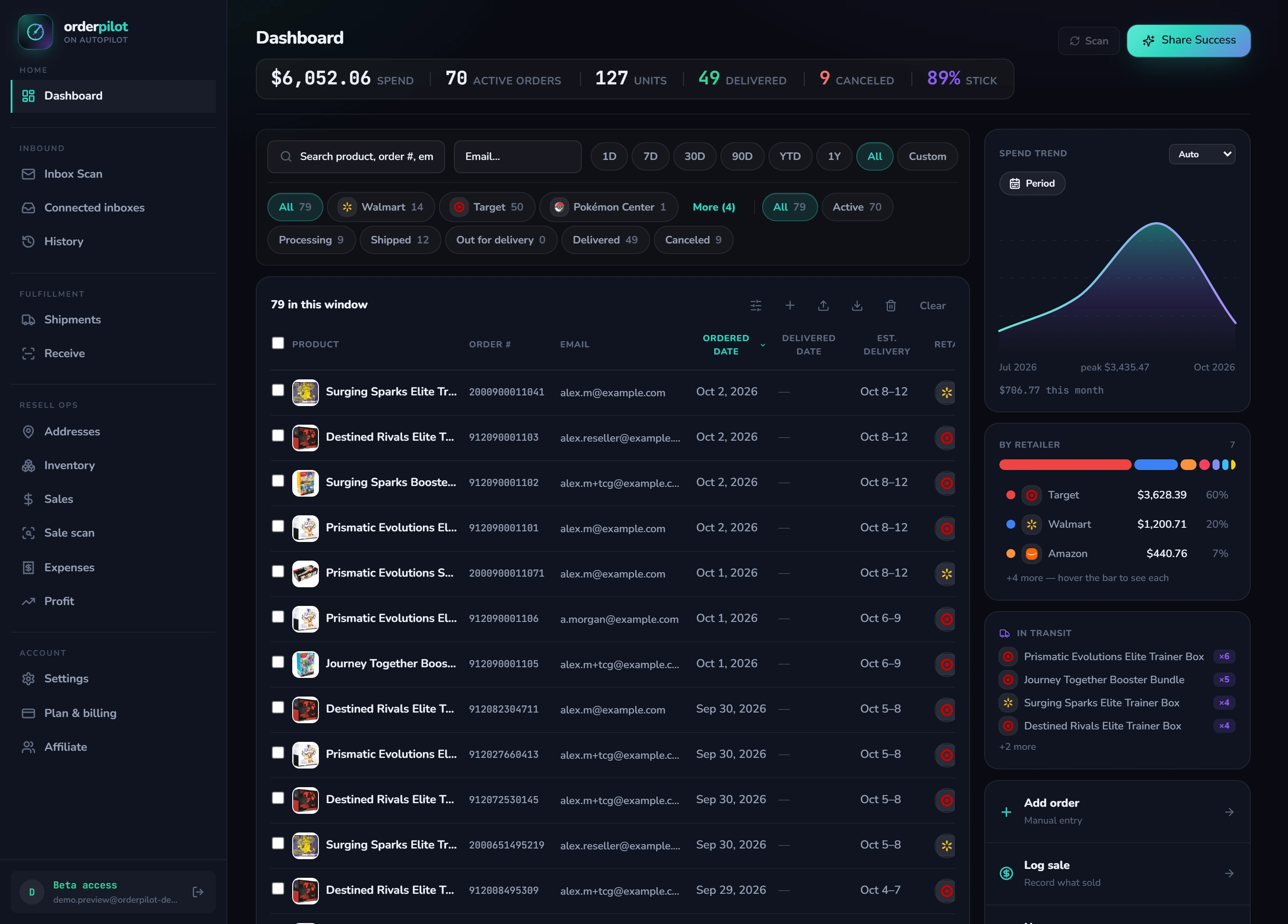Open Expenses in the sidebar

pyautogui.click(x=113, y=567)
